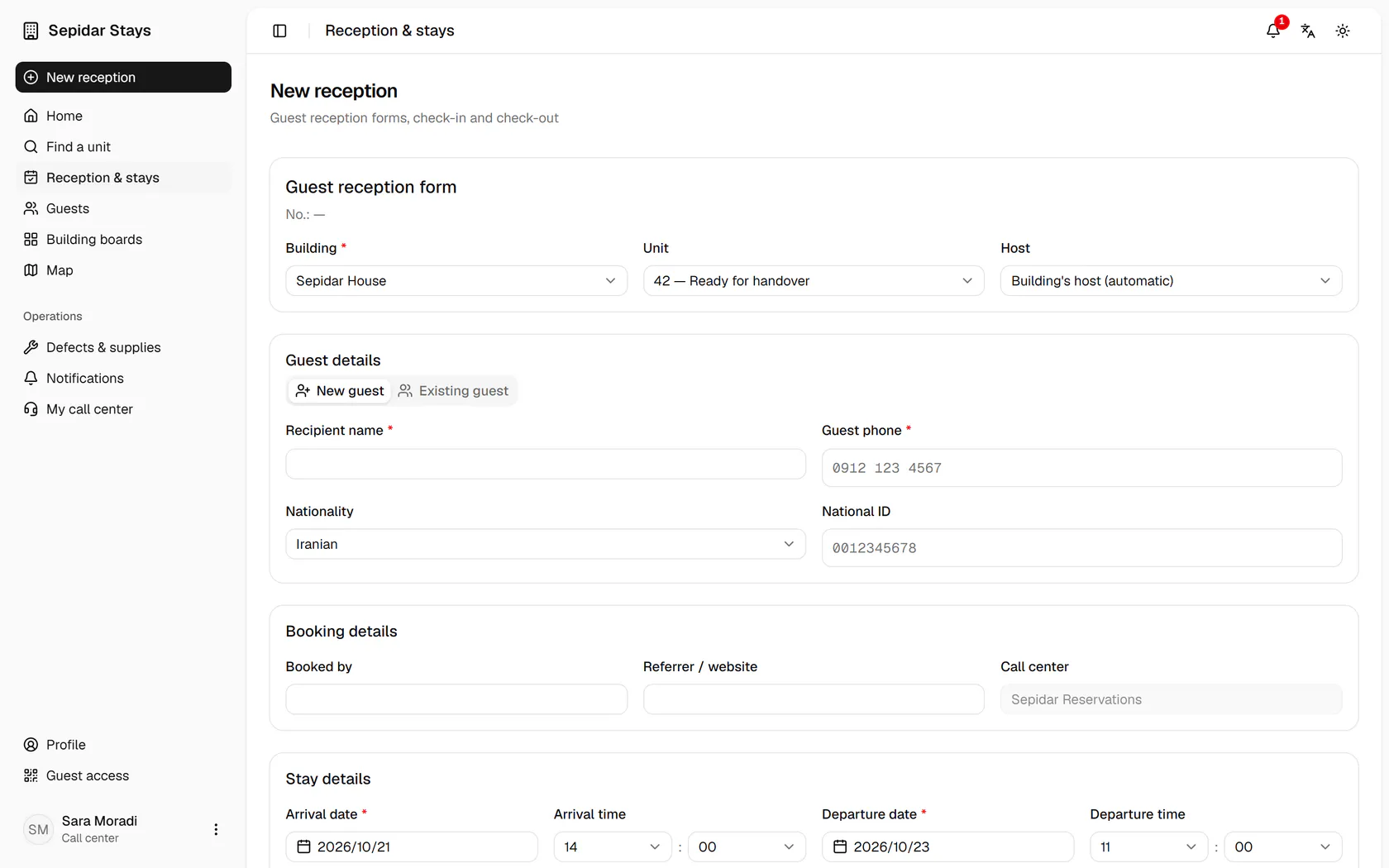This screenshot has width=1389, height=868.
Task: Click the Arrival date calendar icon
Action: [303, 847]
